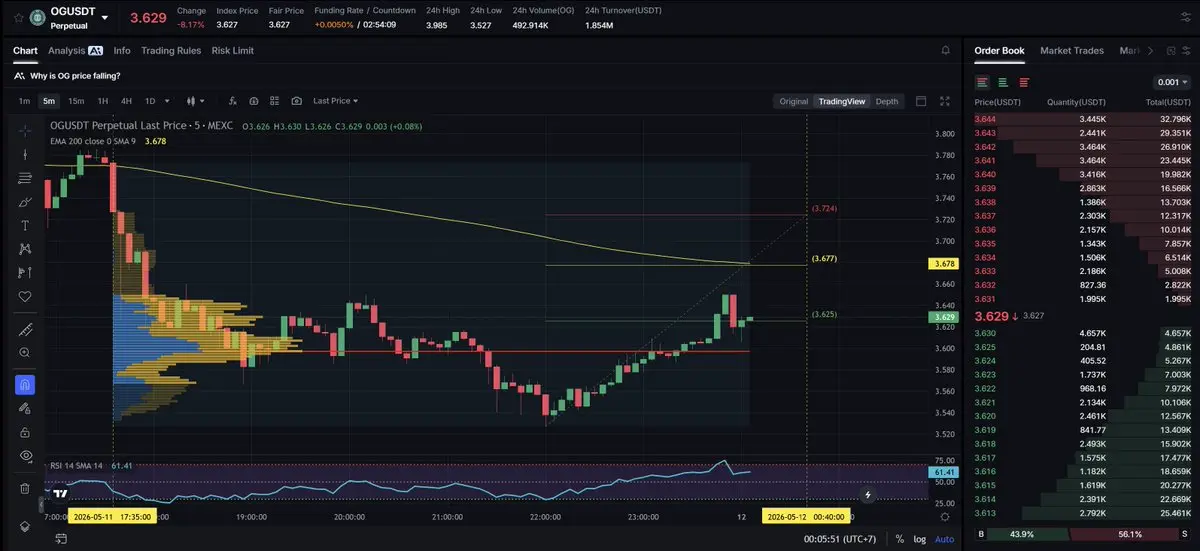The width and height of the screenshot is (1200, 551).
Task: Click the heart favorites icon in sidebar
Action: pos(25,296)
